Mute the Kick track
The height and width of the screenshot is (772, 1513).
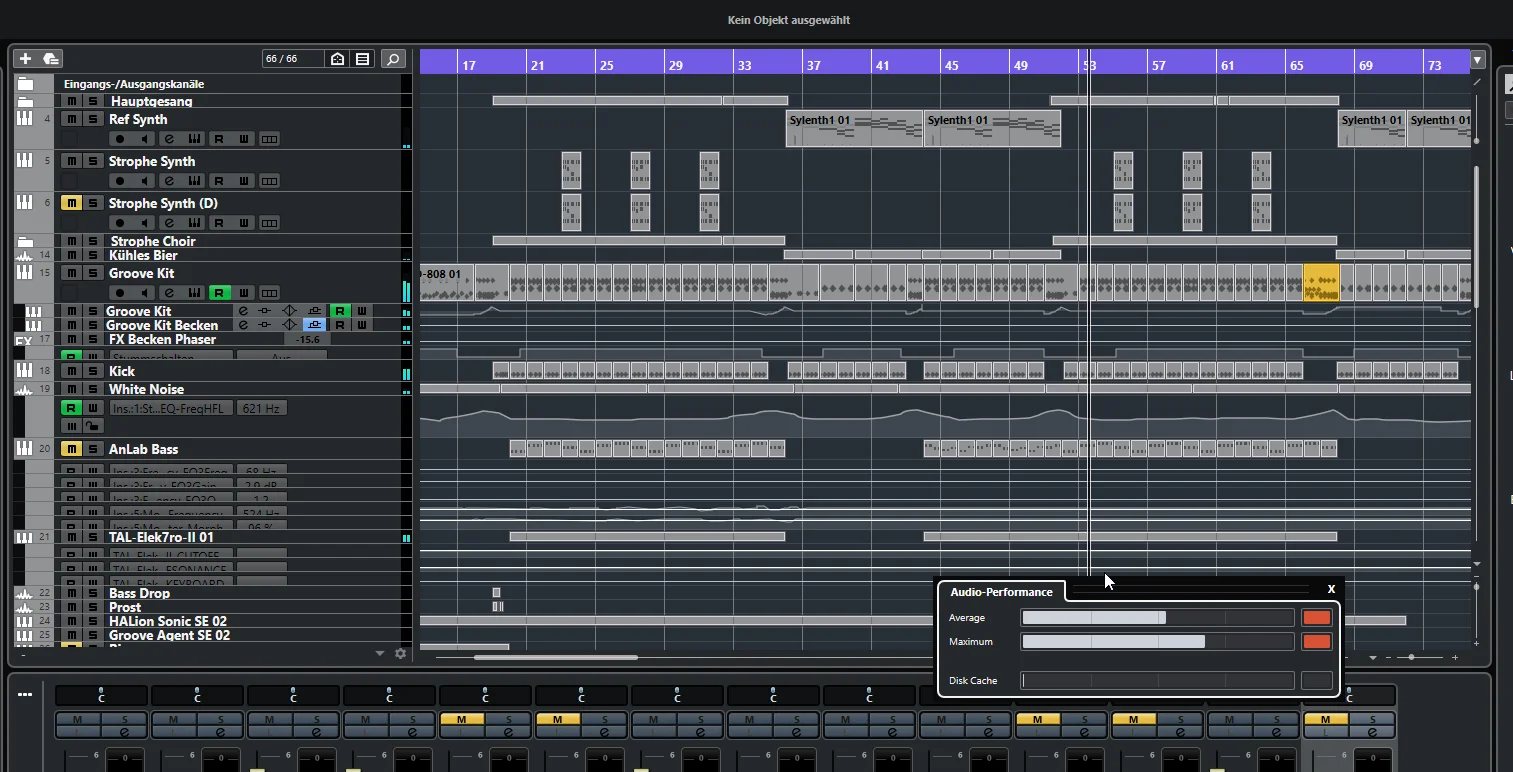[x=71, y=371]
